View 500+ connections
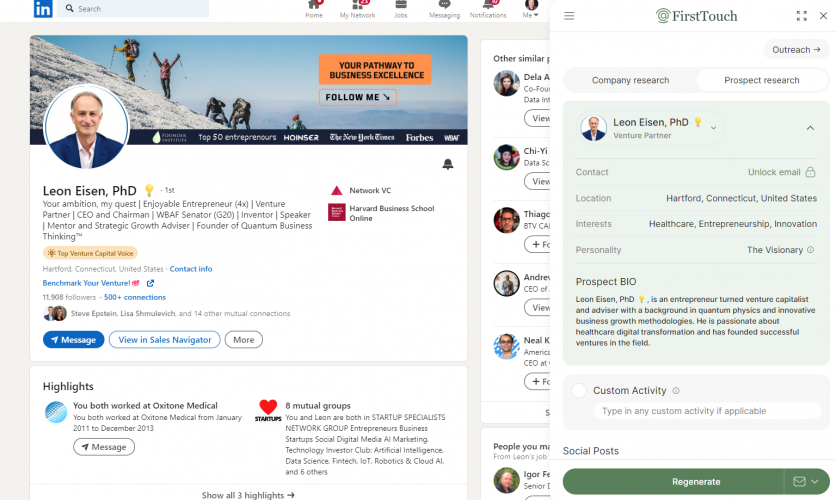836x500 pixels. 135,297
